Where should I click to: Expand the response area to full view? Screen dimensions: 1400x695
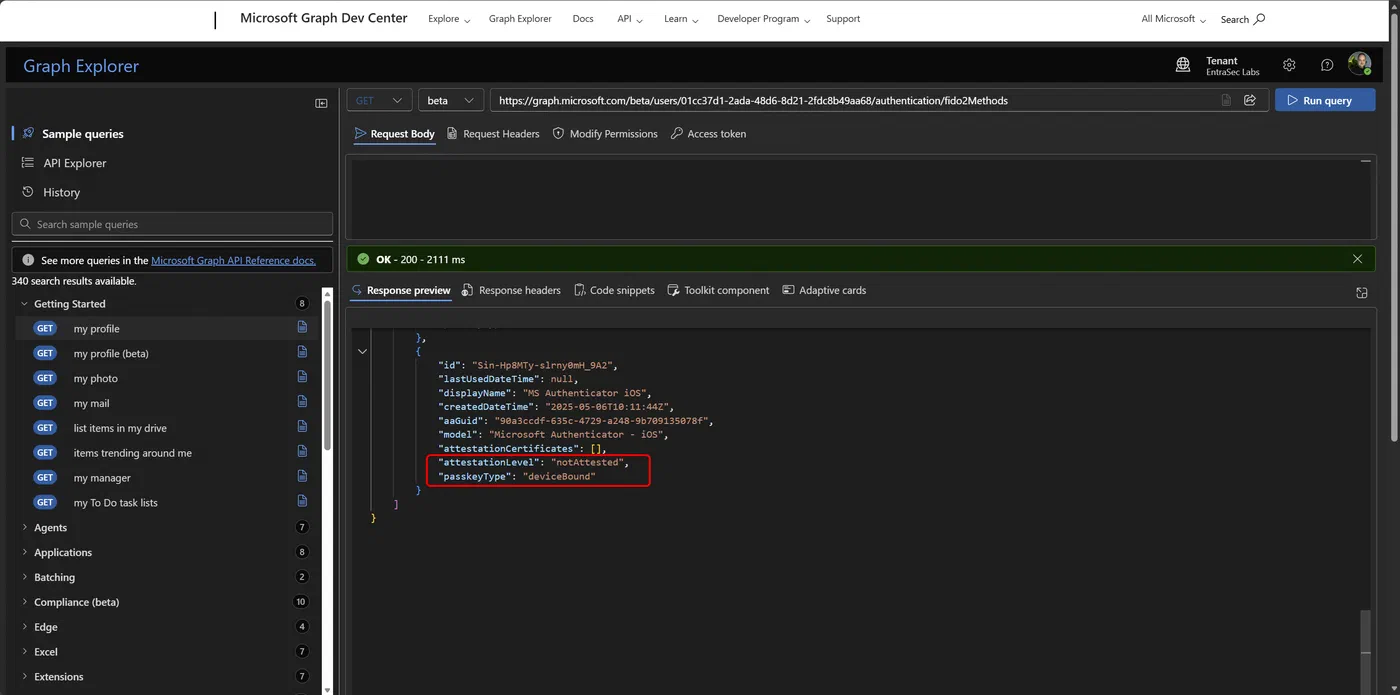point(1361,293)
